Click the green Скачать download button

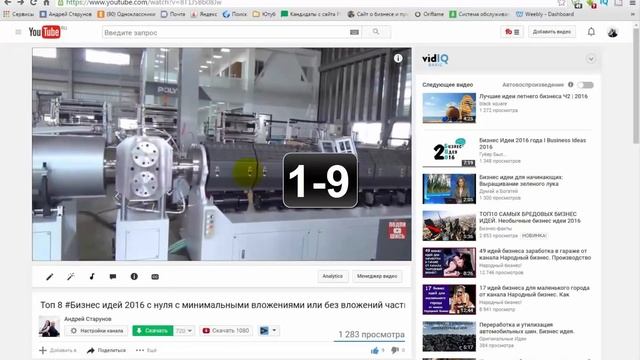(153, 331)
